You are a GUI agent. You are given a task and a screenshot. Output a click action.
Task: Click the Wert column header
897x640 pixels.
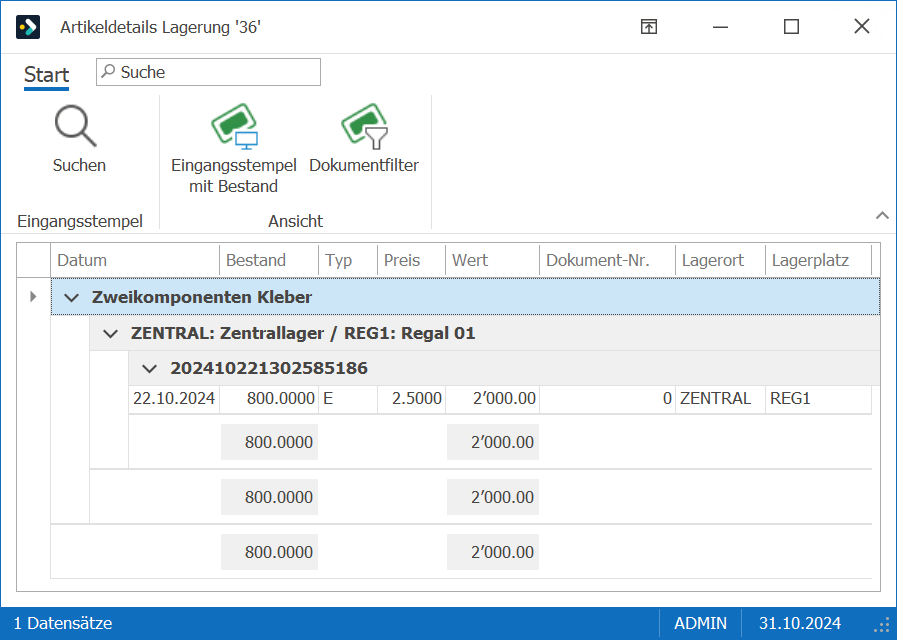pyautogui.click(x=493, y=260)
